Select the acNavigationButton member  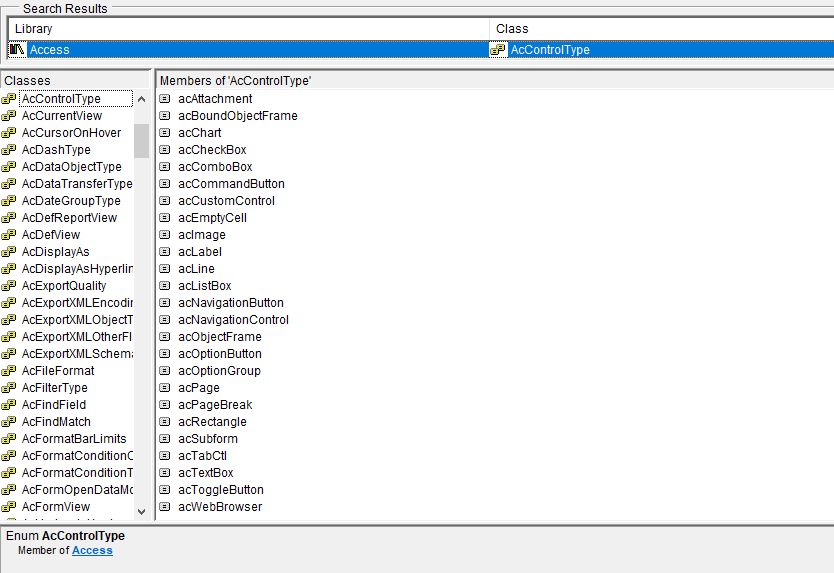point(231,303)
